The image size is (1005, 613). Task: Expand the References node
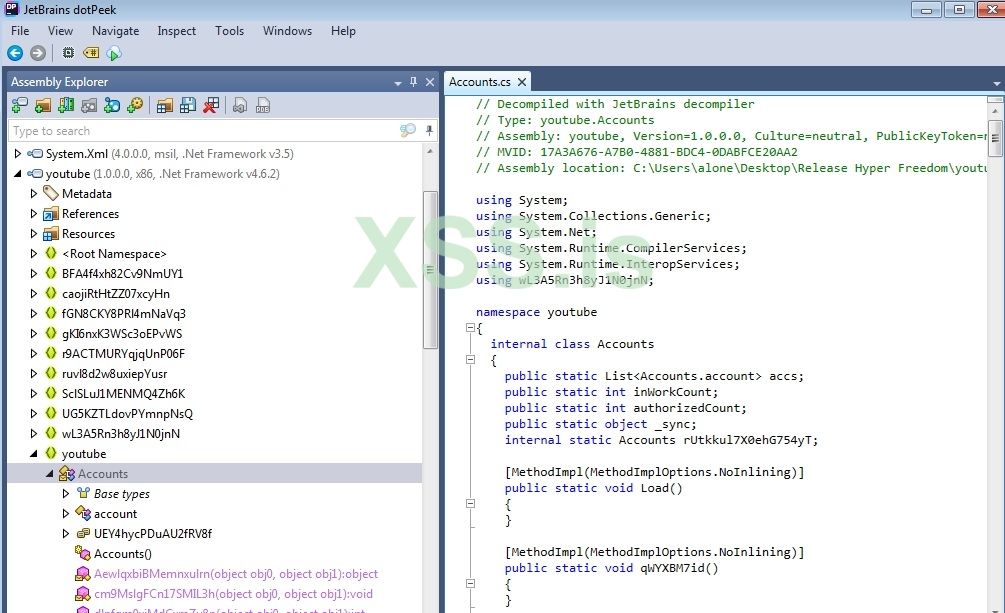pos(34,214)
